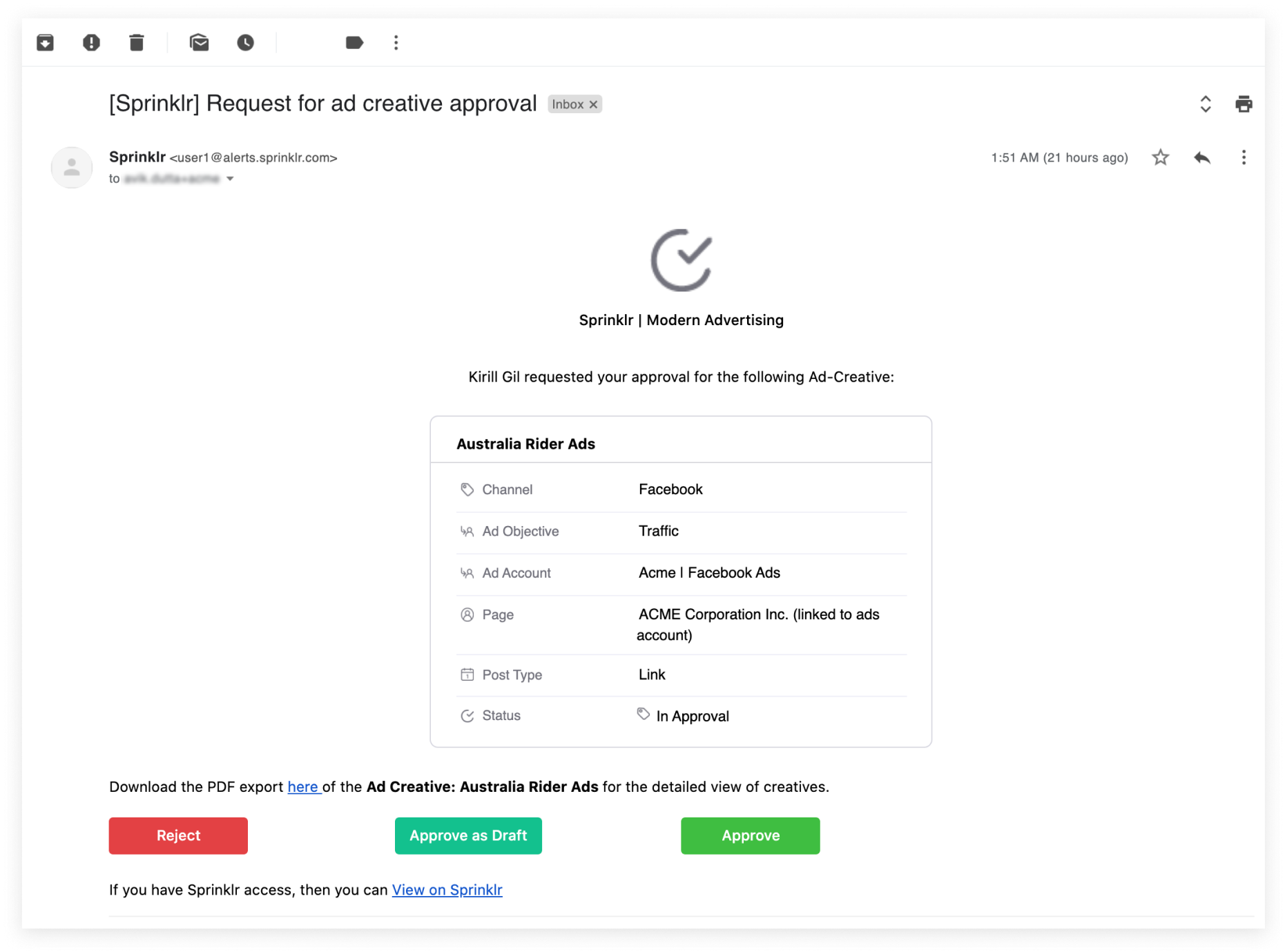
Task: Click the email subject heading
Action: point(322,104)
